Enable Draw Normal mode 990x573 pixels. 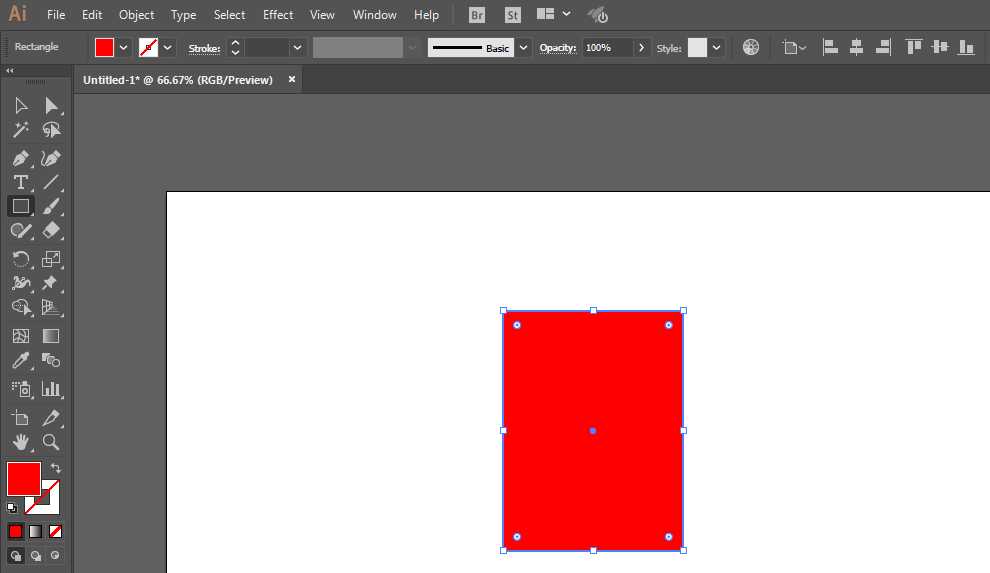[16, 556]
